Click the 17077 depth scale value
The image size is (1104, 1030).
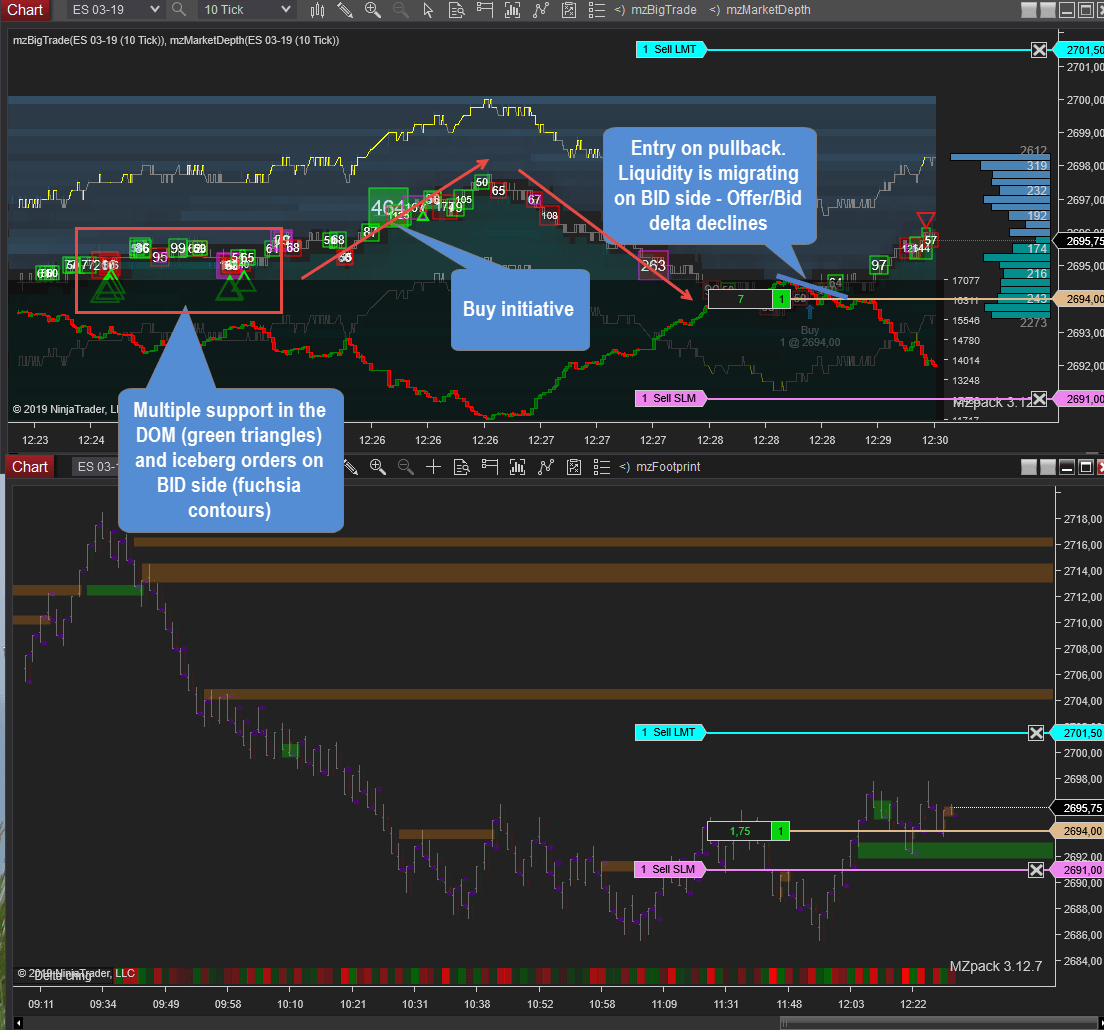pos(966,281)
